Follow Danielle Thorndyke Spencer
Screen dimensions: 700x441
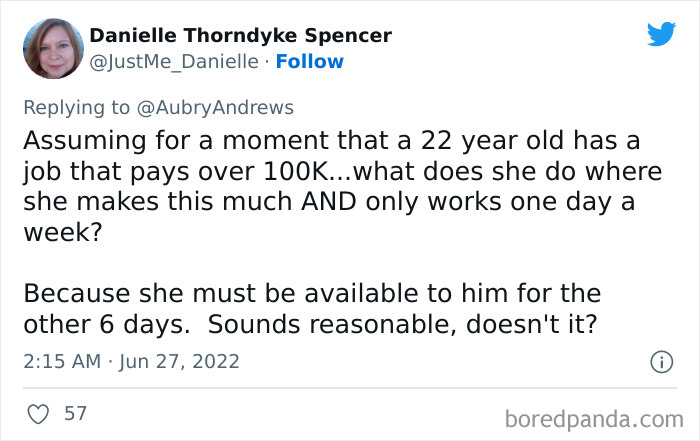tap(310, 62)
